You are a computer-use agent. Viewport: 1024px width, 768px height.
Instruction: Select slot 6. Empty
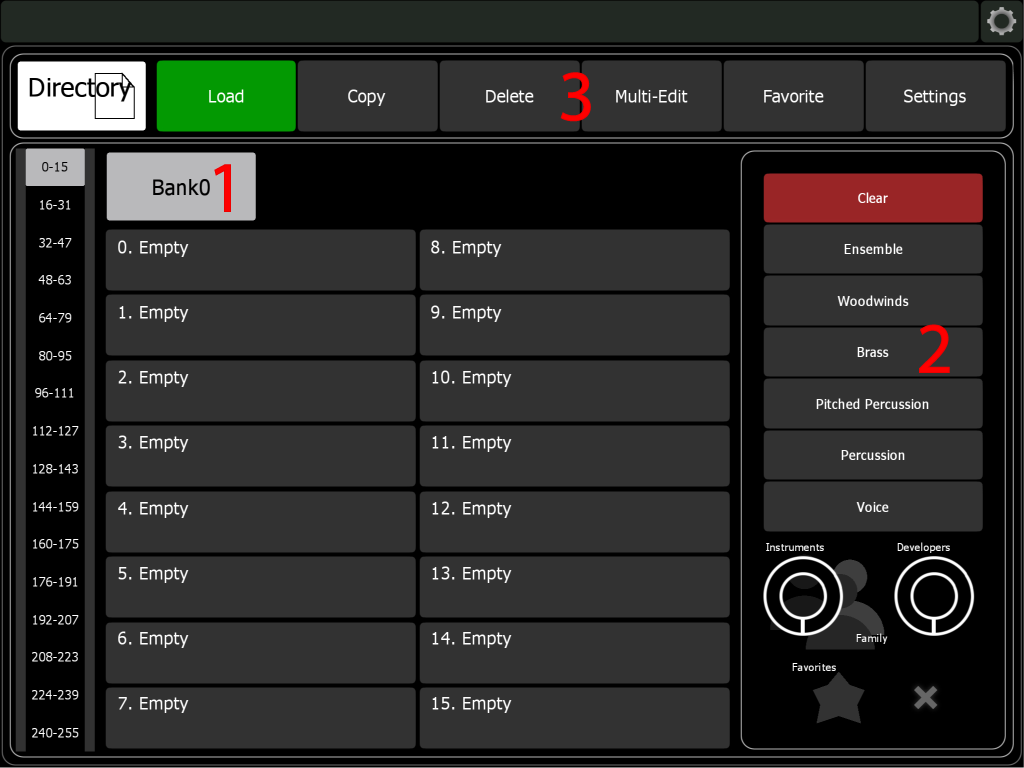[261, 652]
